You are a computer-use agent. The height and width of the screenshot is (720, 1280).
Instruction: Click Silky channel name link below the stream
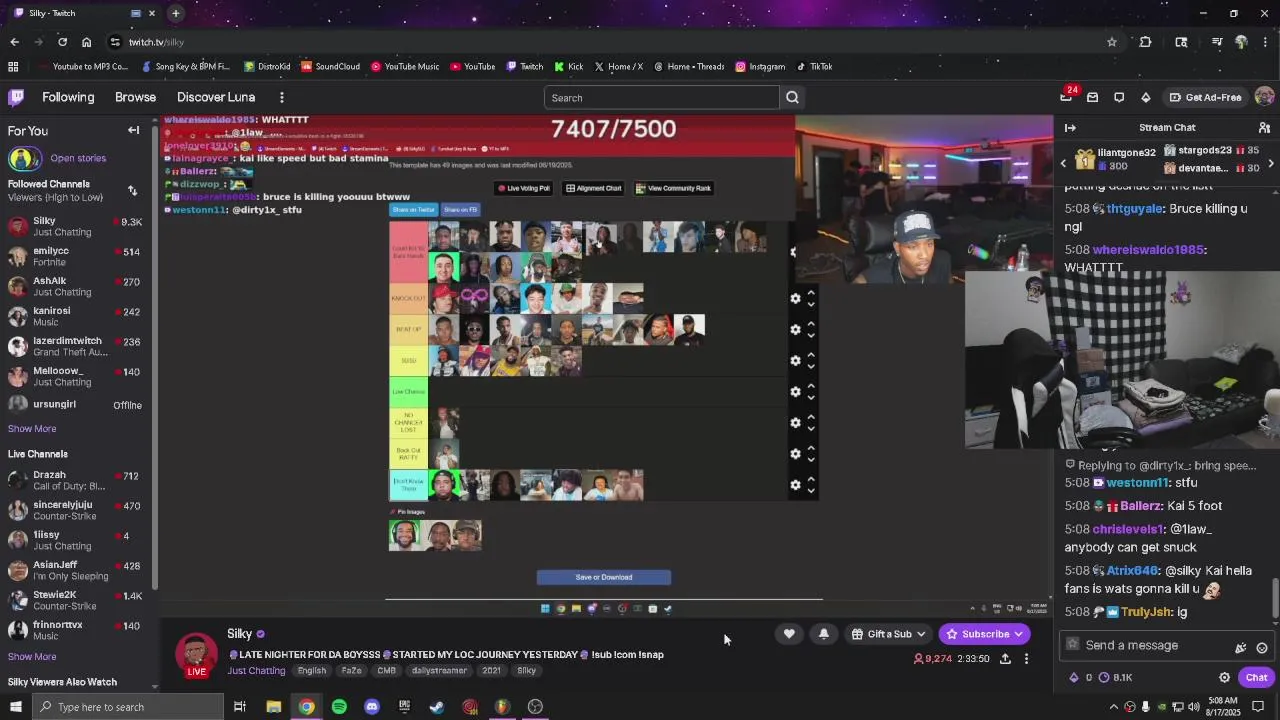coord(240,634)
